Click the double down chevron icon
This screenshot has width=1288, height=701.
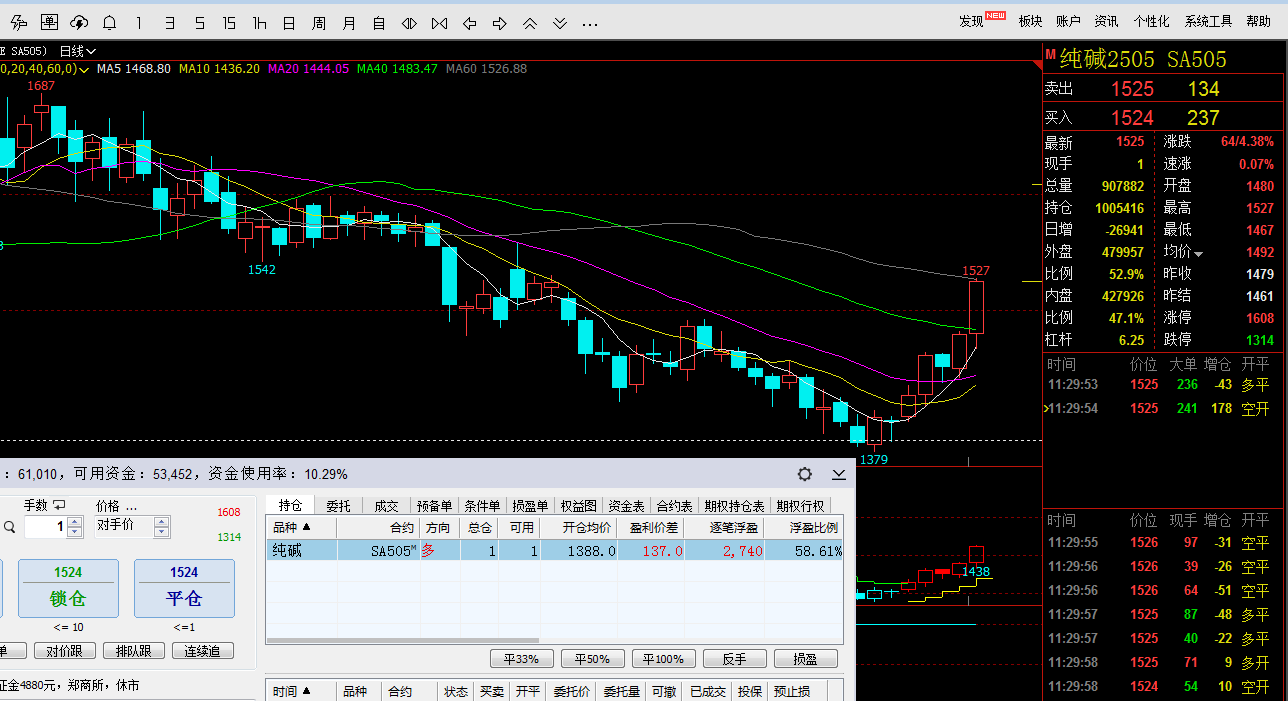coord(560,22)
